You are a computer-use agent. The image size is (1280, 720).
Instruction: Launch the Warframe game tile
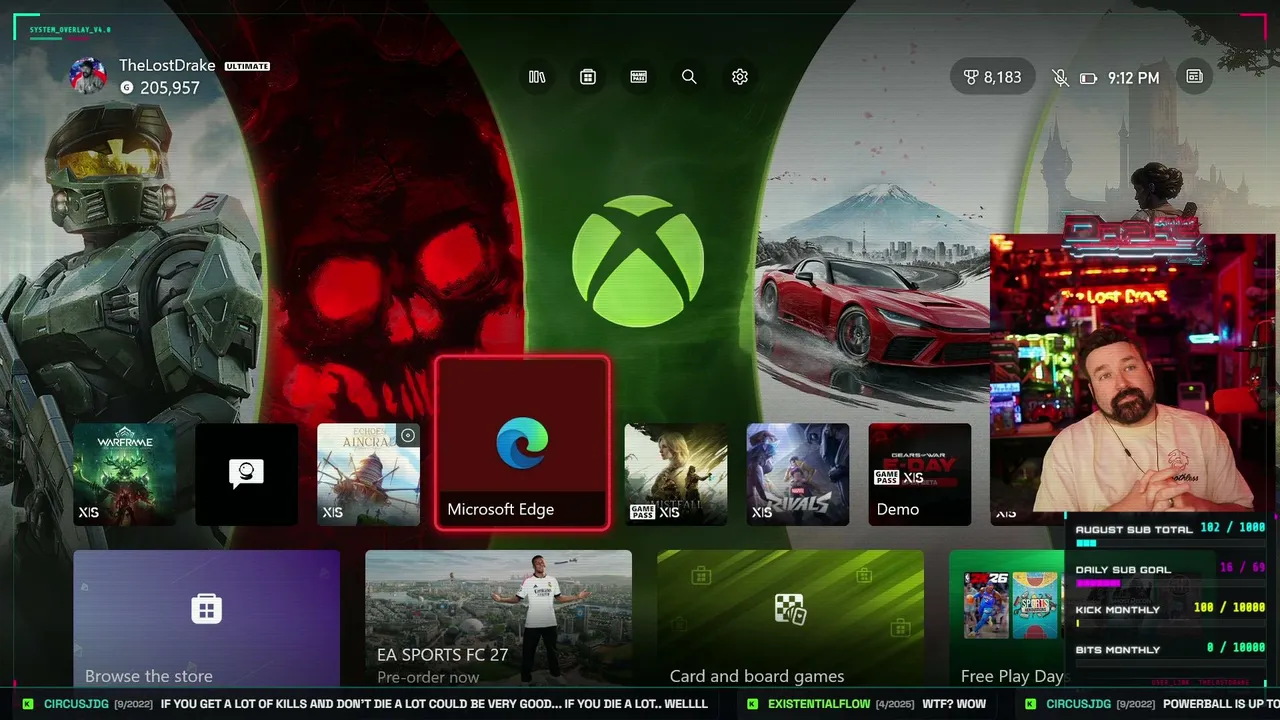click(124, 474)
